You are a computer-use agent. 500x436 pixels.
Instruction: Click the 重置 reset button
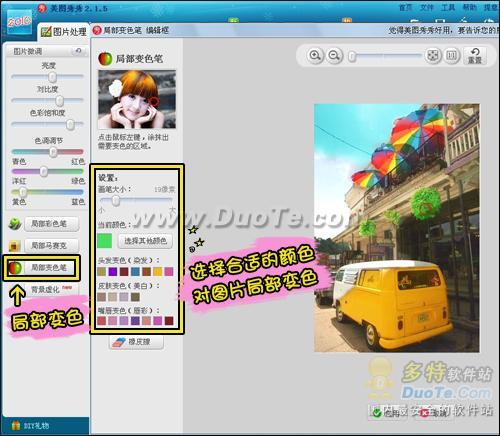click(475, 56)
